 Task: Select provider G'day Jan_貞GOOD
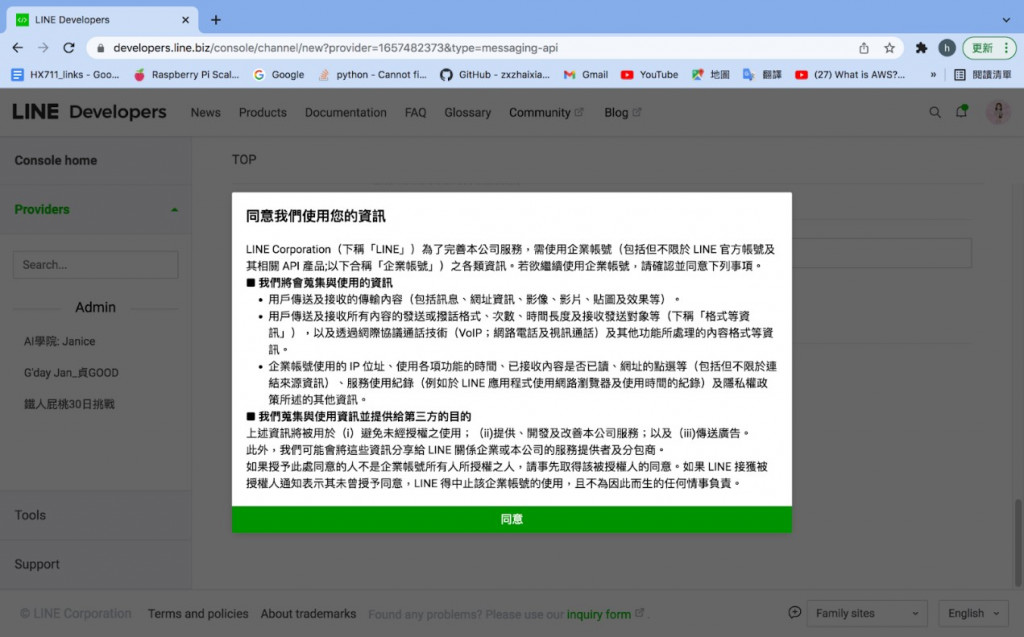tap(71, 372)
